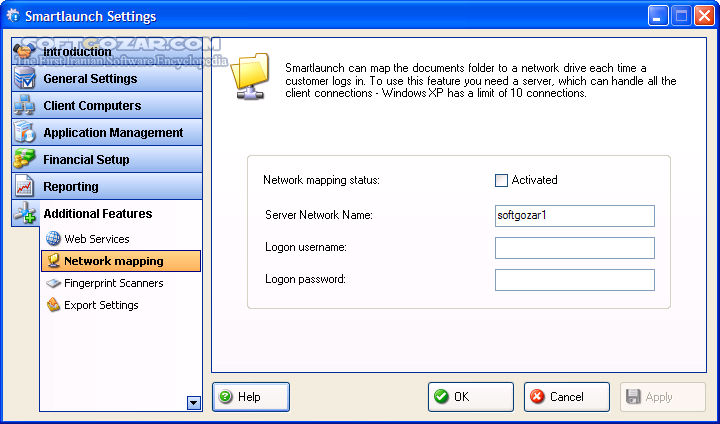Enable the Activated network mapping checkbox

coord(501,180)
